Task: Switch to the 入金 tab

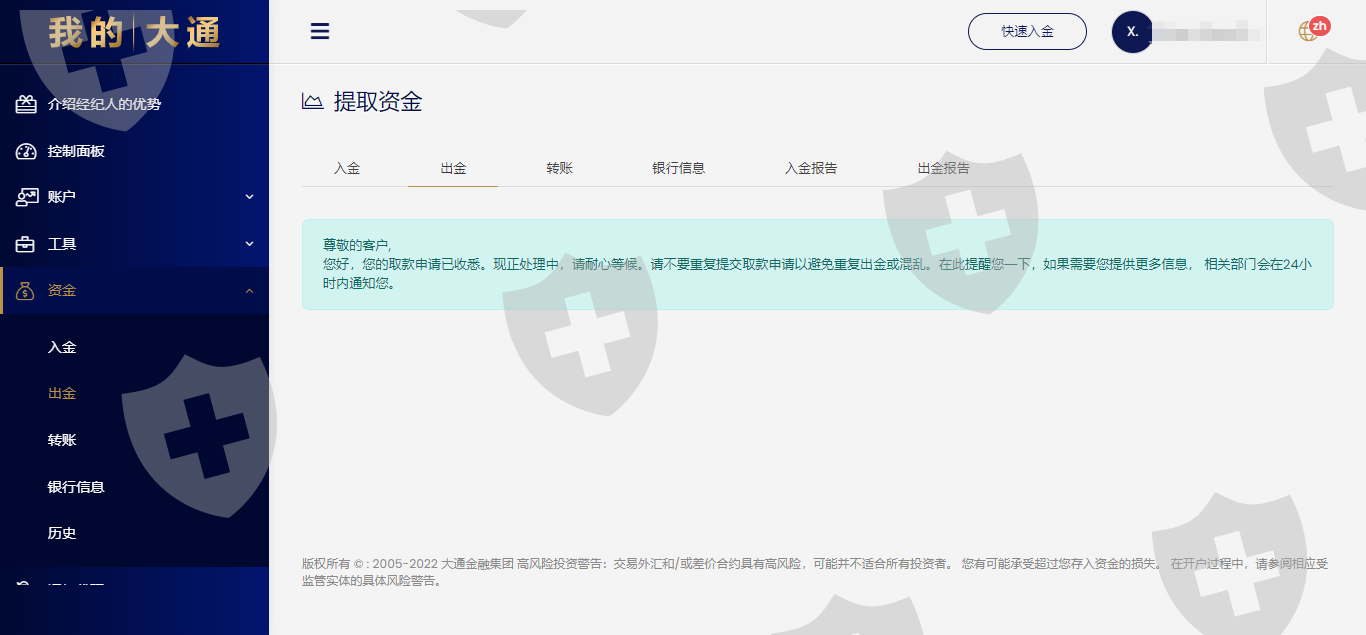Action: (x=347, y=168)
